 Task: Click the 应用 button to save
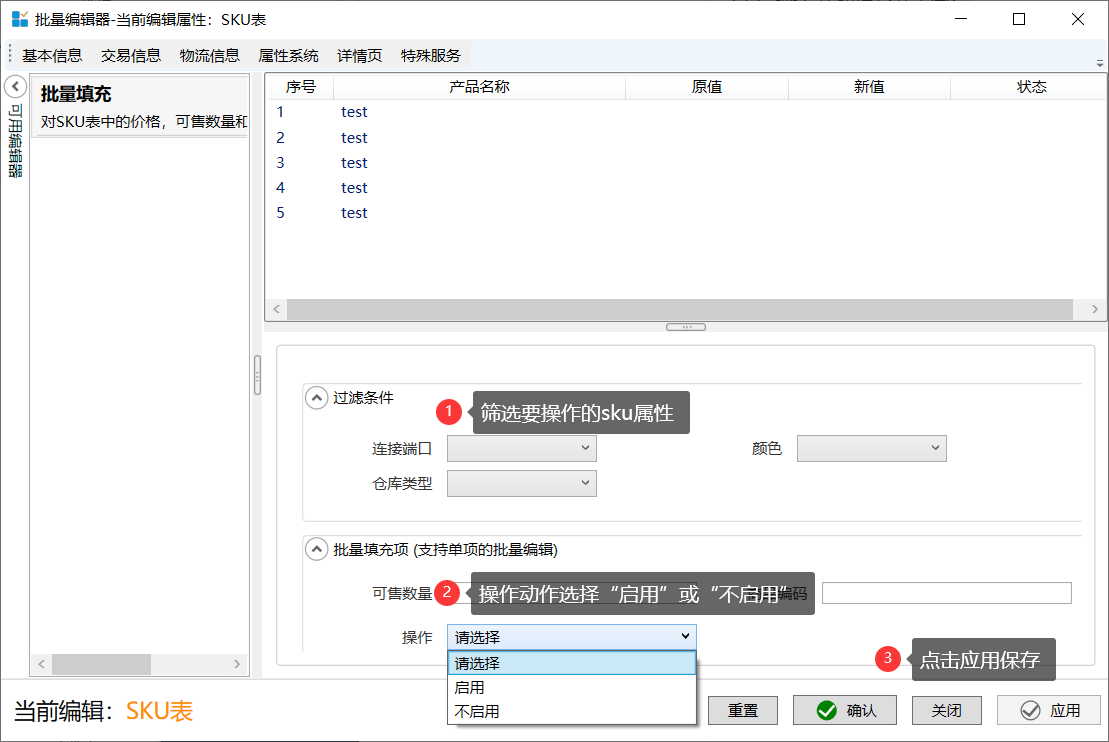pos(1051,710)
